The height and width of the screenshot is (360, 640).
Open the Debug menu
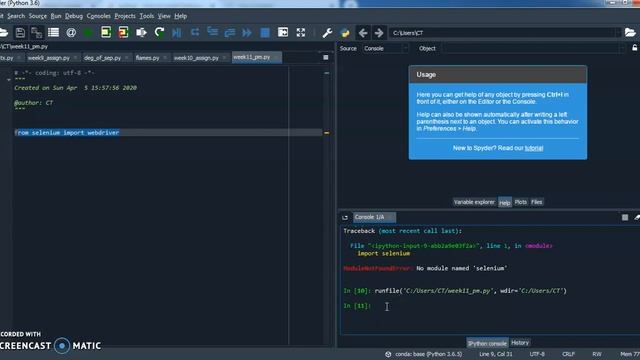click(74, 16)
